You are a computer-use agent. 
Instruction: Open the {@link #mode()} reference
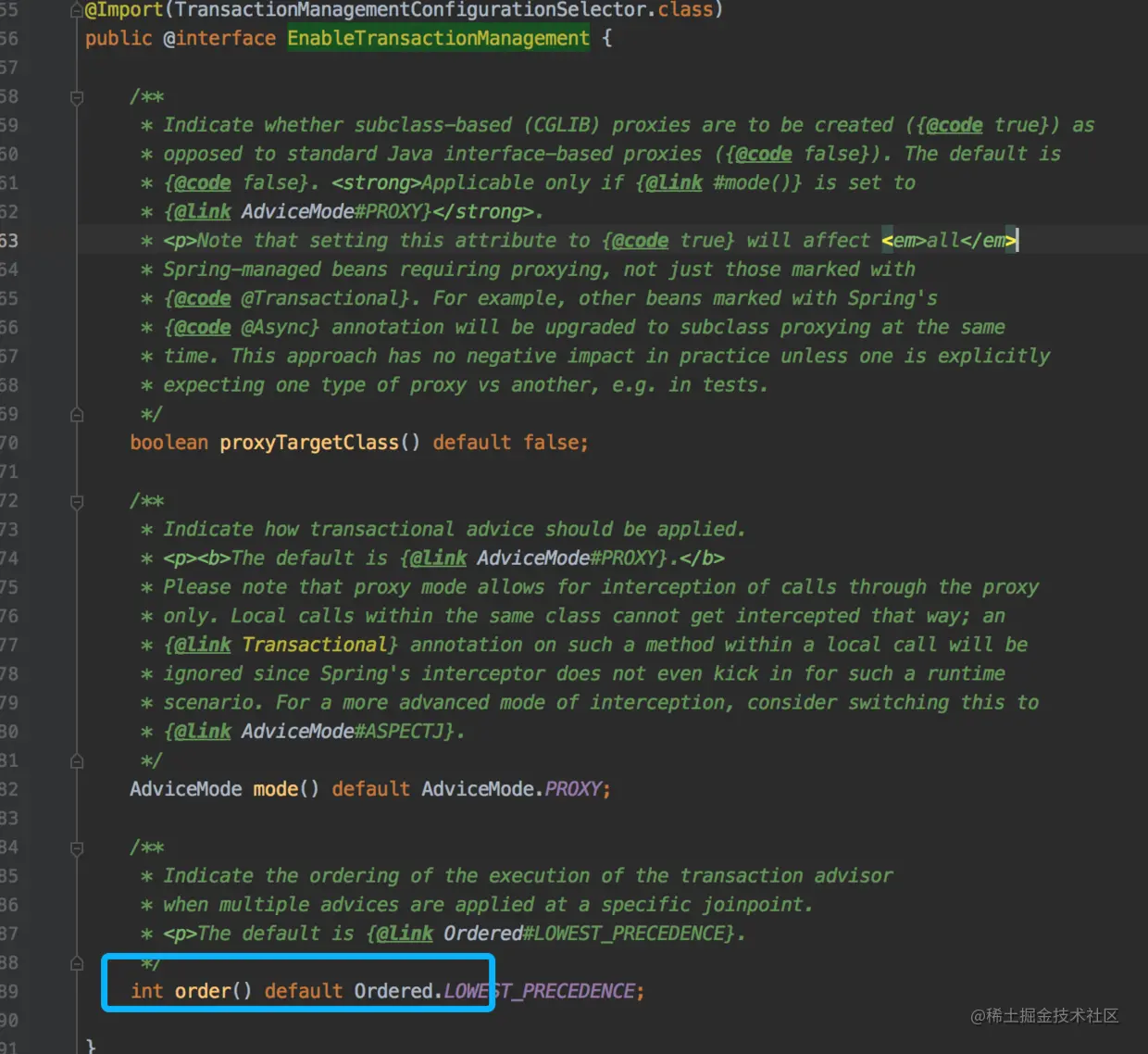718,183
